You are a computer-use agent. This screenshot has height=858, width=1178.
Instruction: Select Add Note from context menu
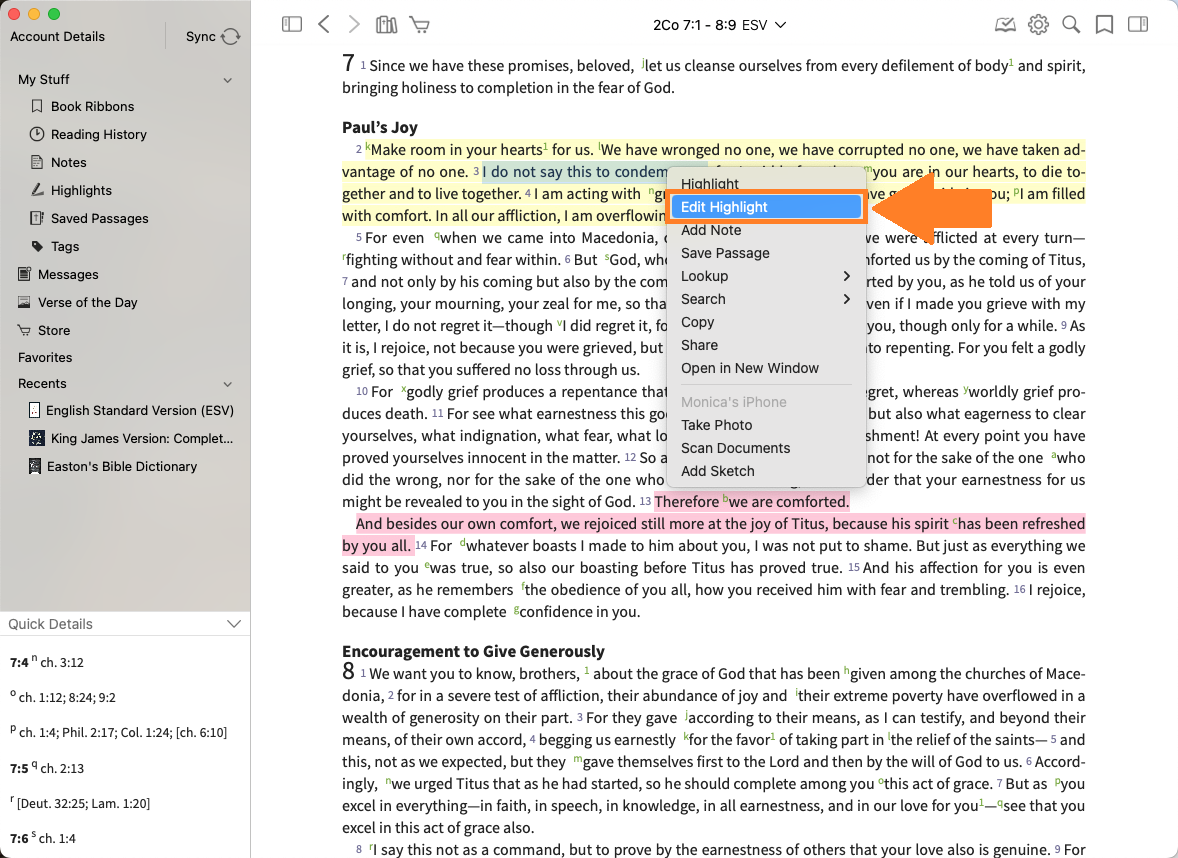tap(711, 230)
